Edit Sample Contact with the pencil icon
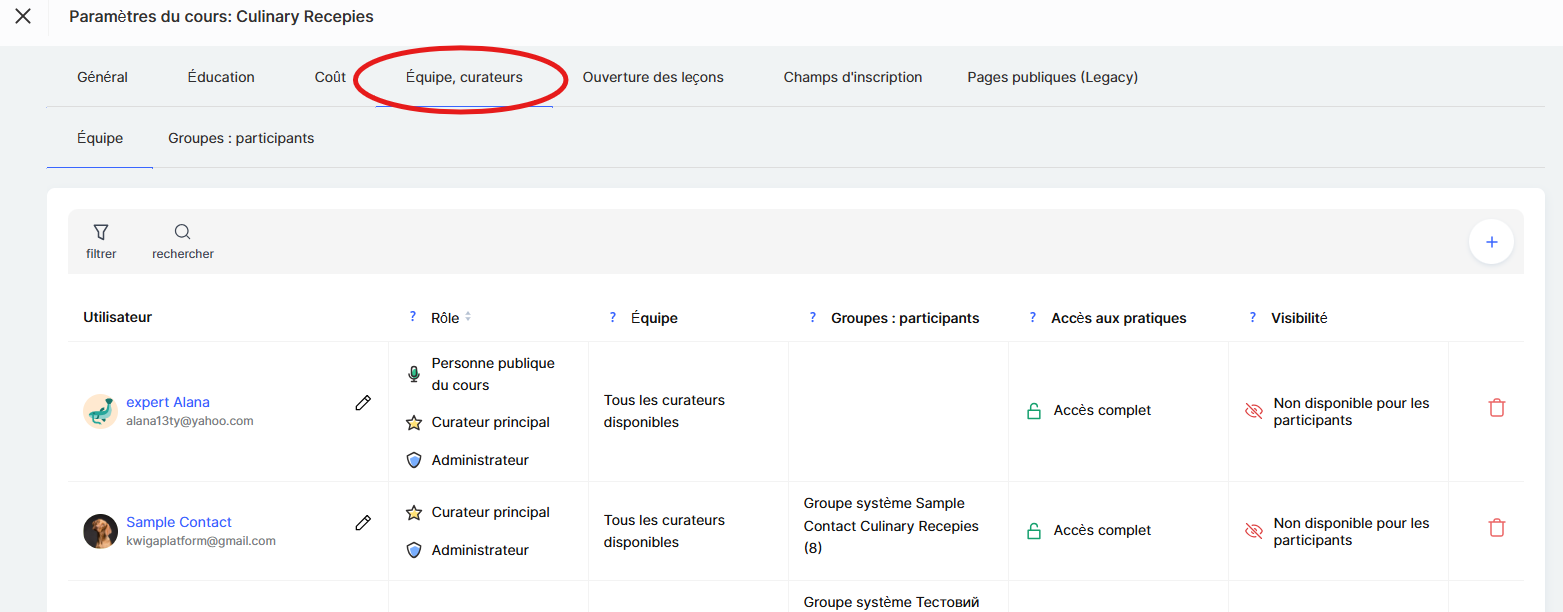This screenshot has width=1563, height=612. (x=363, y=523)
